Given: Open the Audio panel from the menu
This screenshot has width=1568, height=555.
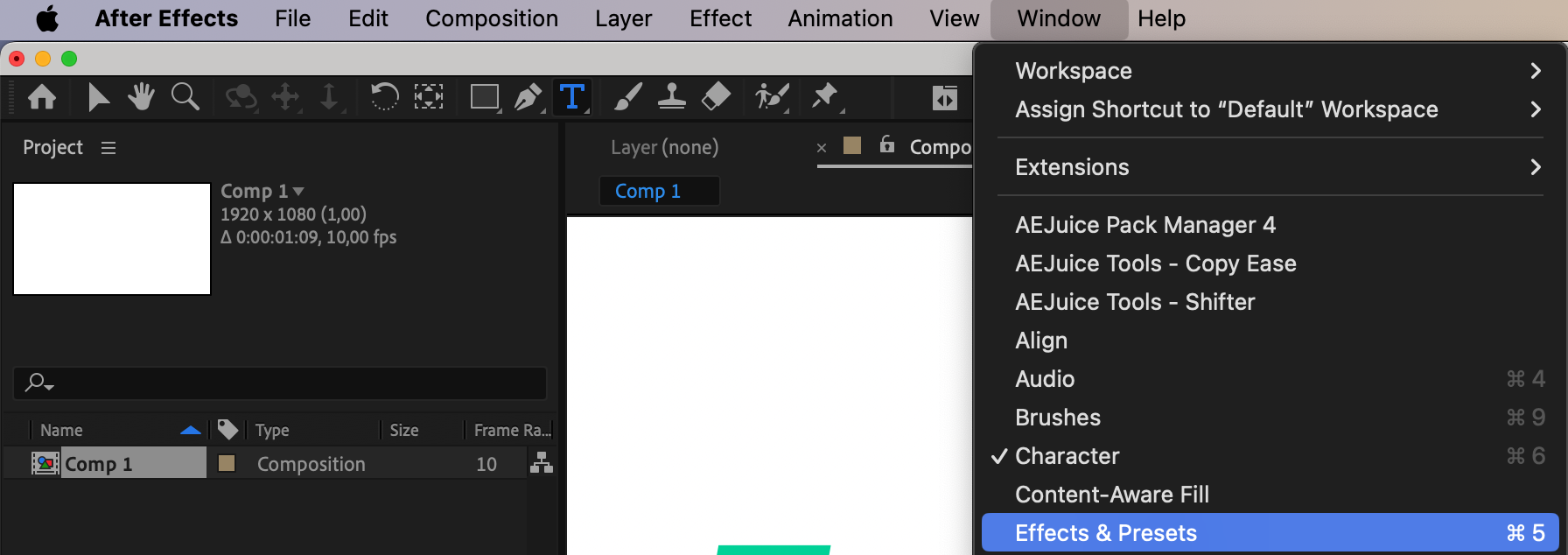Looking at the screenshot, I should (x=1270, y=379).
